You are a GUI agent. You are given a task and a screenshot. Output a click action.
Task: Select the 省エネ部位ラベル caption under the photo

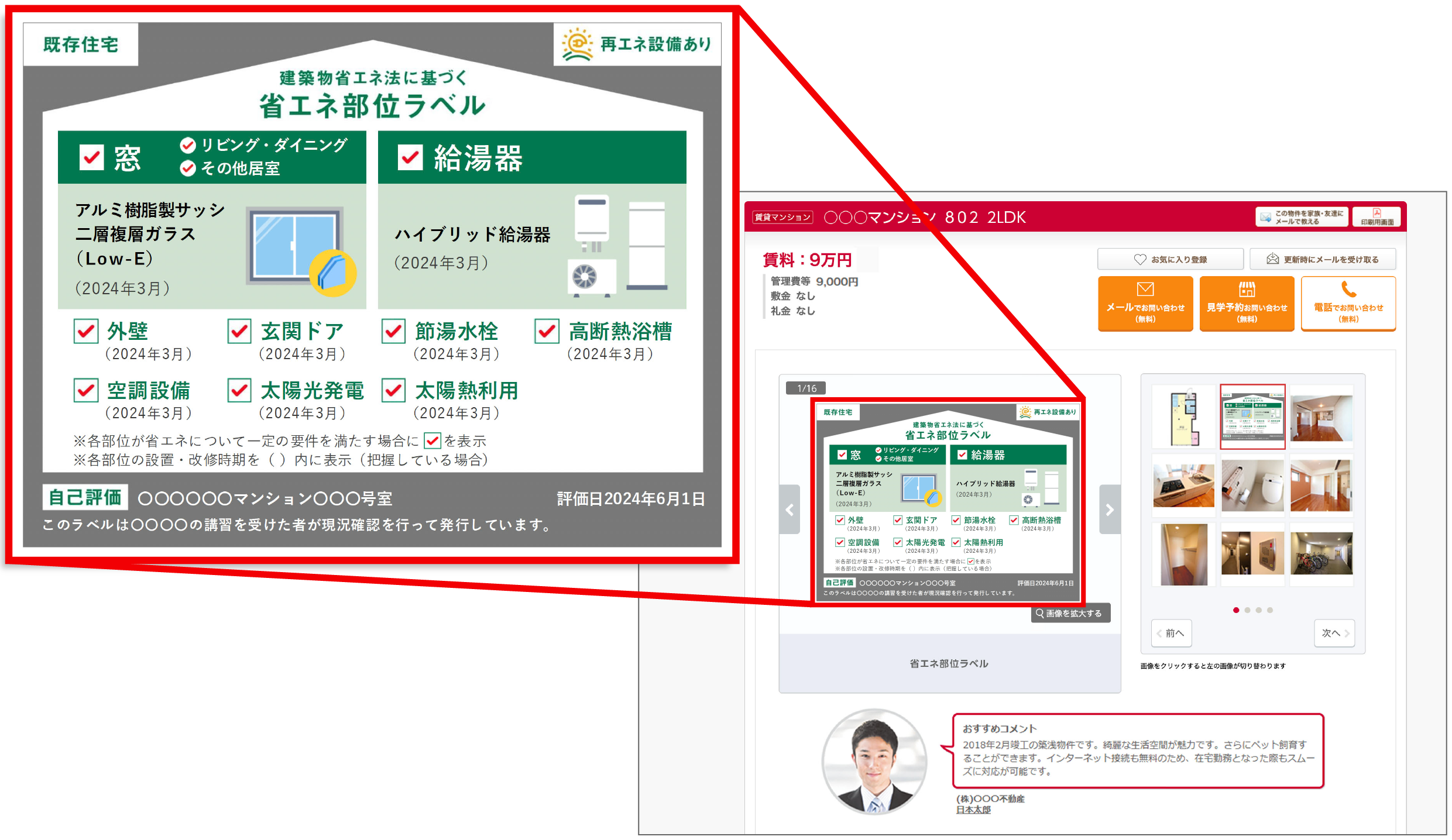click(x=949, y=663)
